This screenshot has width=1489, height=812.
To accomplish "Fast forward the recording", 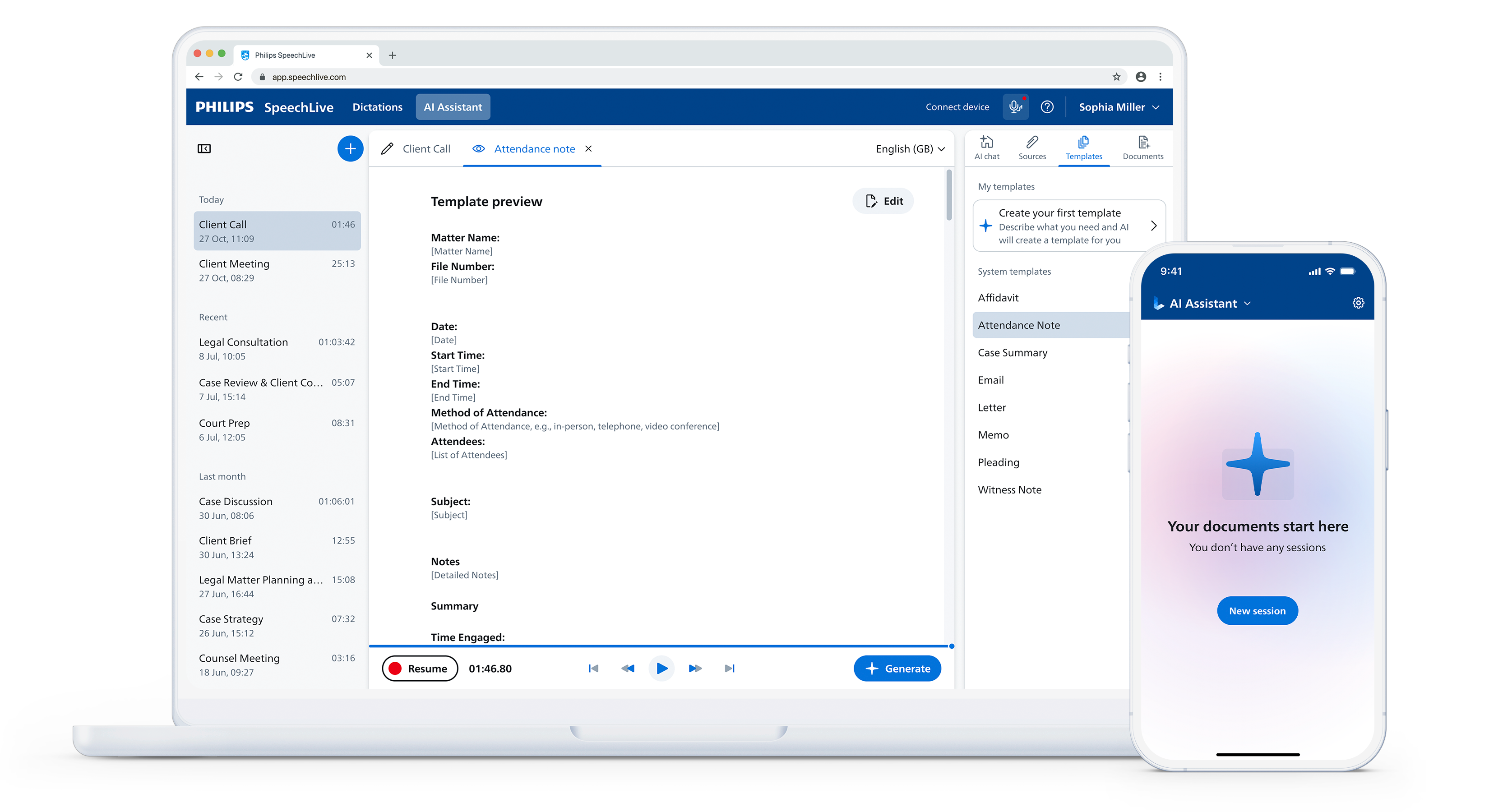I will click(x=695, y=668).
